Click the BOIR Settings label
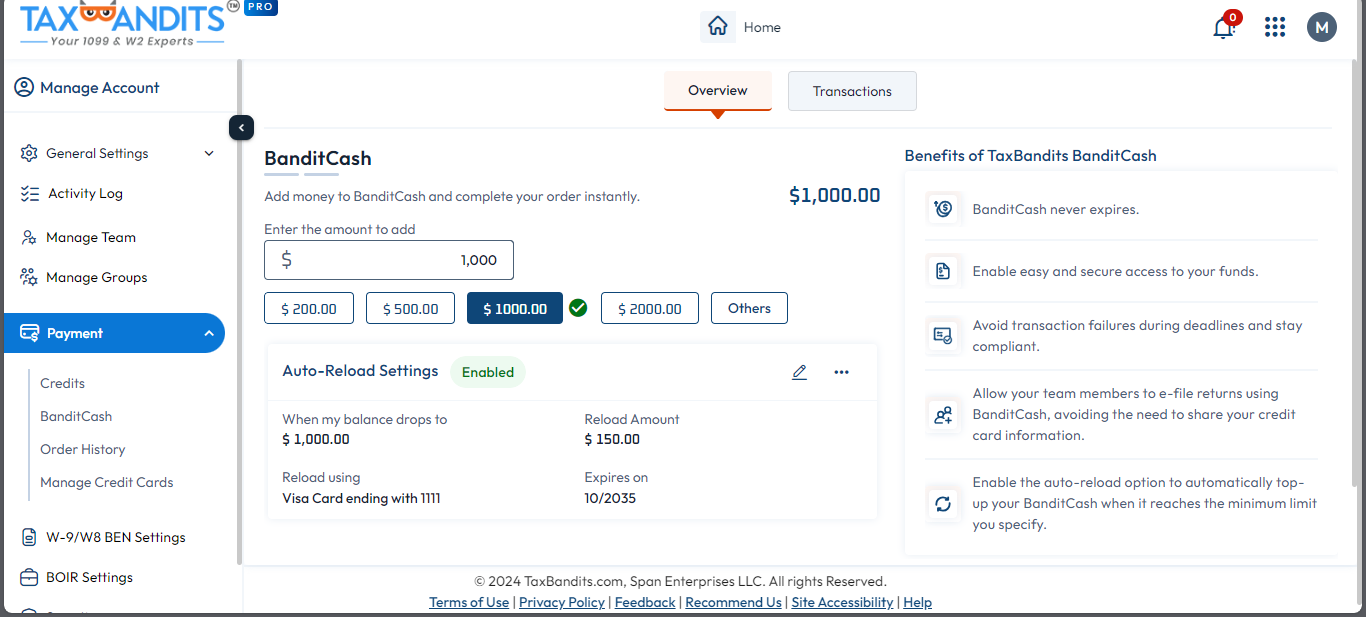This screenshot has height=617, width=1366. tap(89, 578)
